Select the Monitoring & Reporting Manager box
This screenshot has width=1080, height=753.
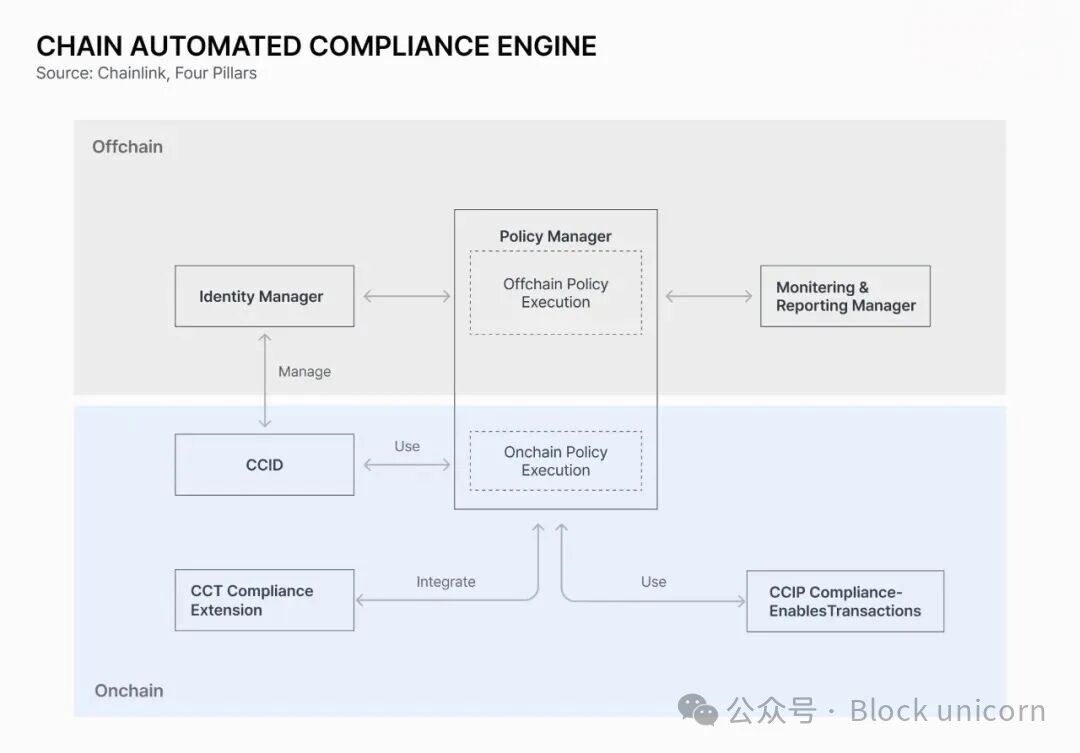point(845,296)
